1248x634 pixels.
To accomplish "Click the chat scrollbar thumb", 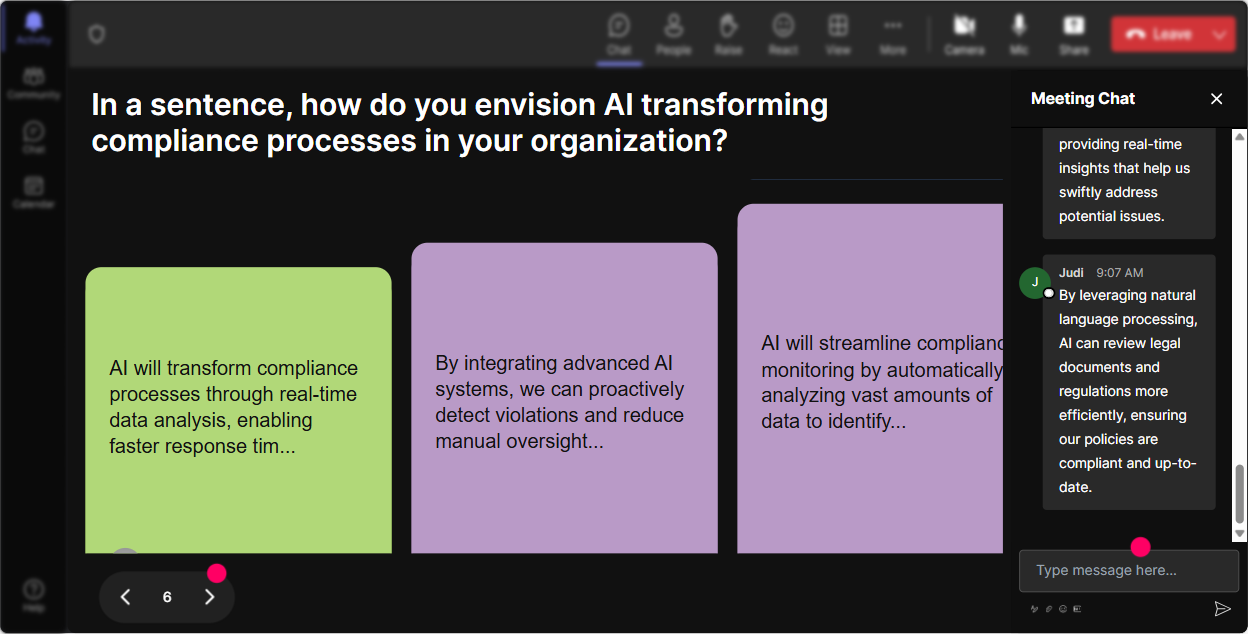I will (1240, 493).
